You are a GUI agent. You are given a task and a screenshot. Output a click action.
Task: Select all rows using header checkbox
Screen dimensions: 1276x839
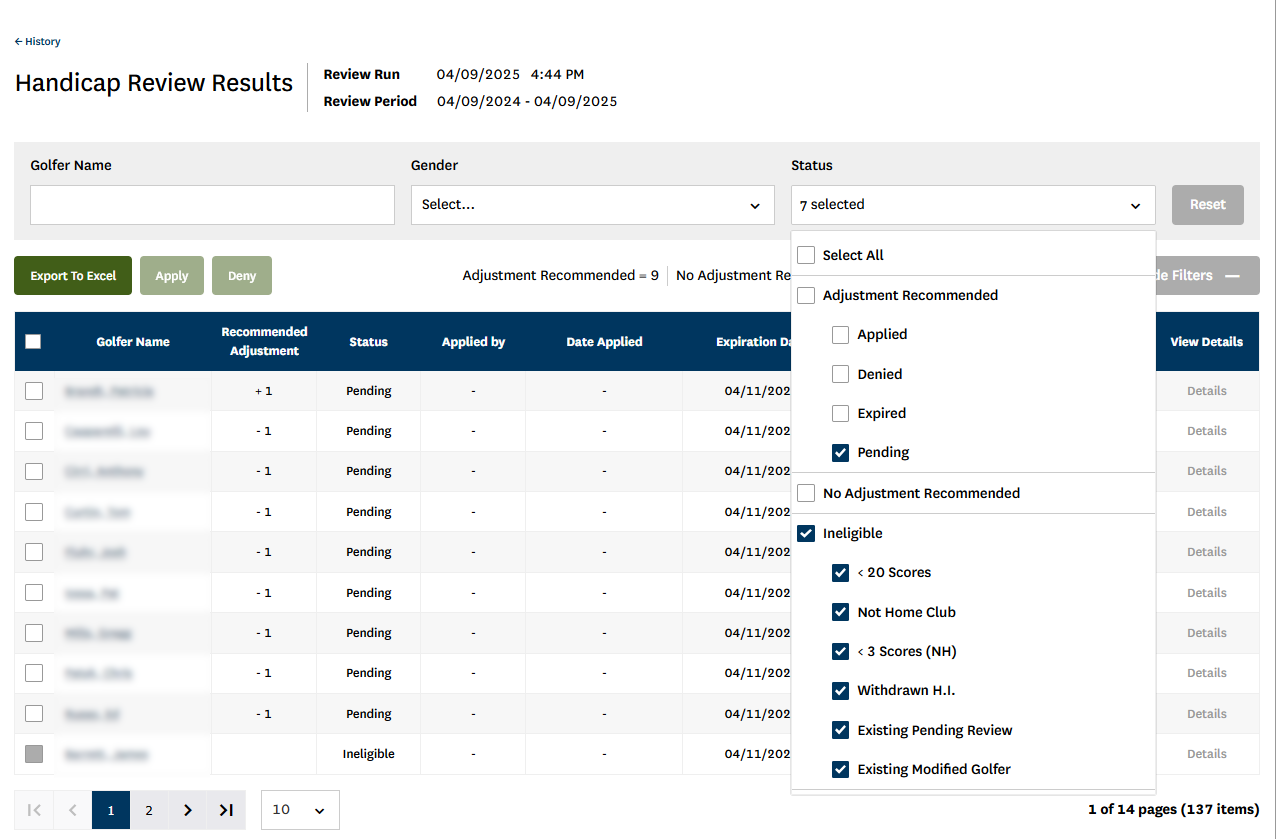(33, 342)
